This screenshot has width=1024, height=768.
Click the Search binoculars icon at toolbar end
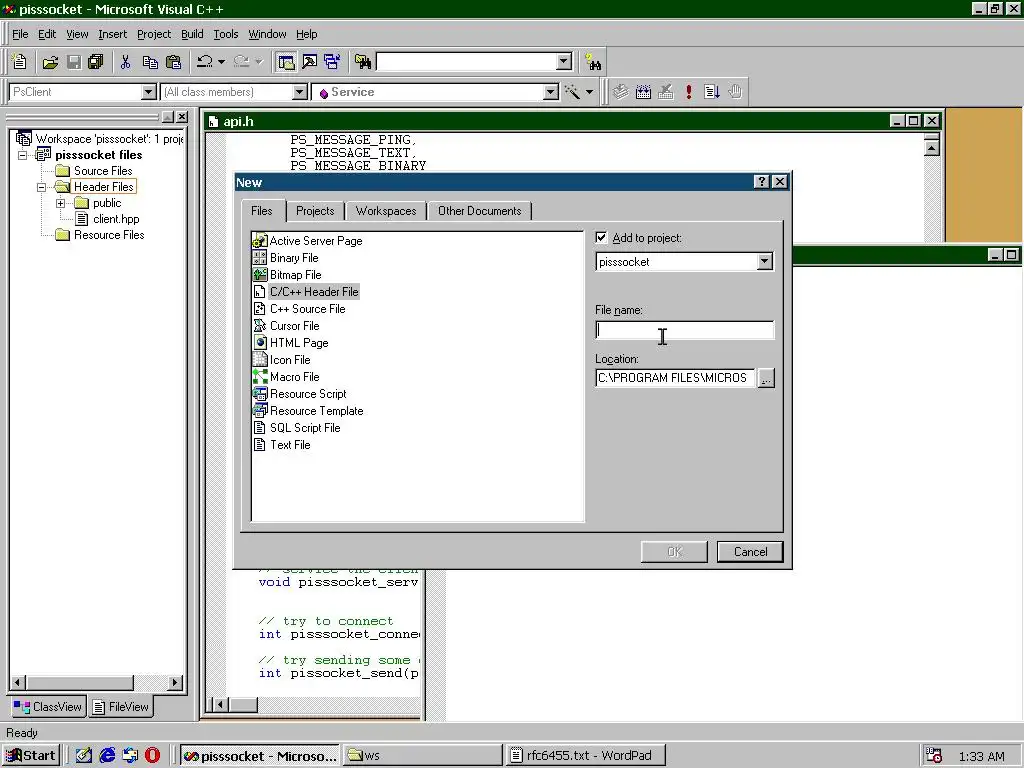click(593, 62)
